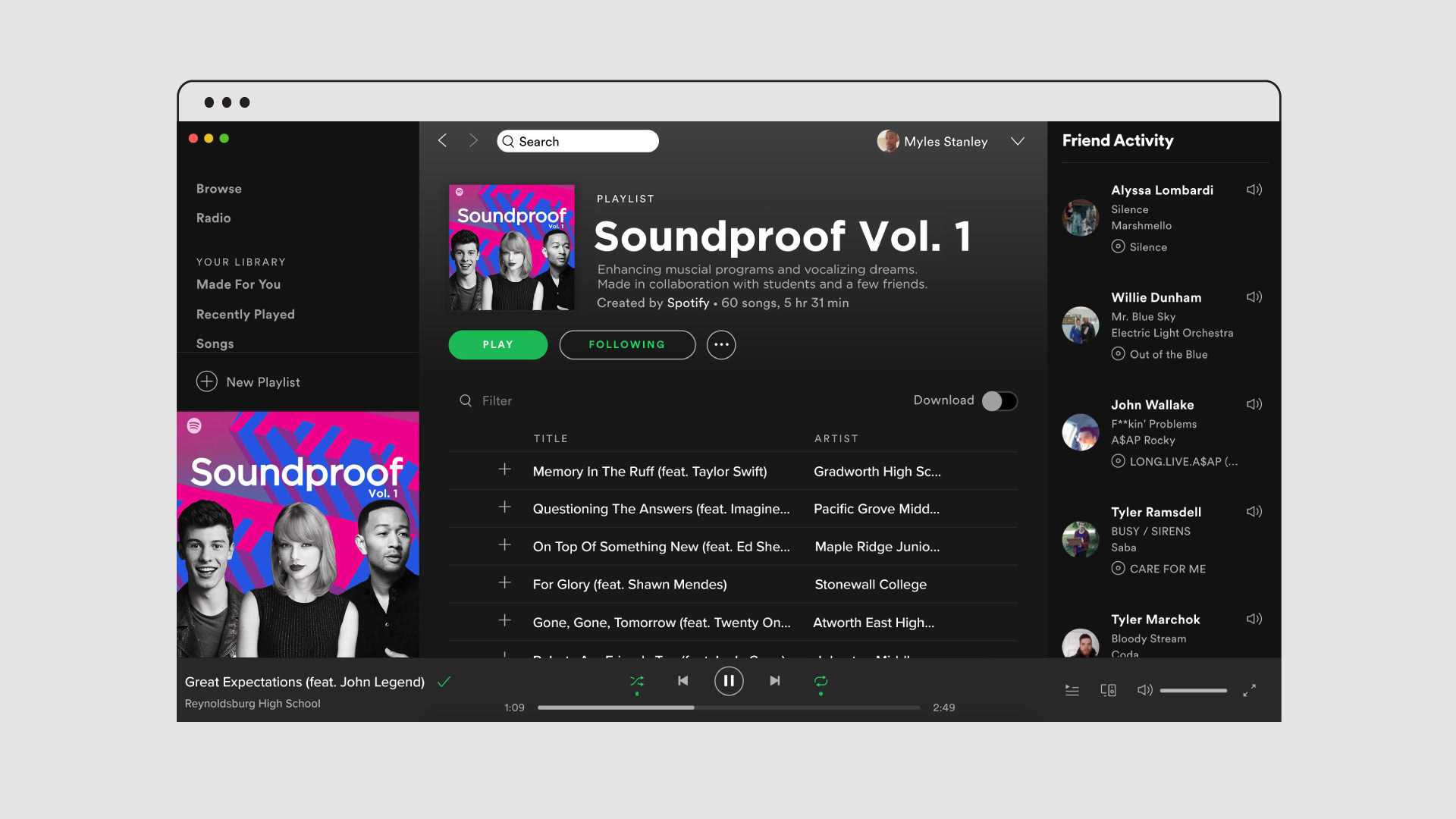Open Alyssa Lombardi's profile picture
The image size is (1456, 819).
point(1081,218)
